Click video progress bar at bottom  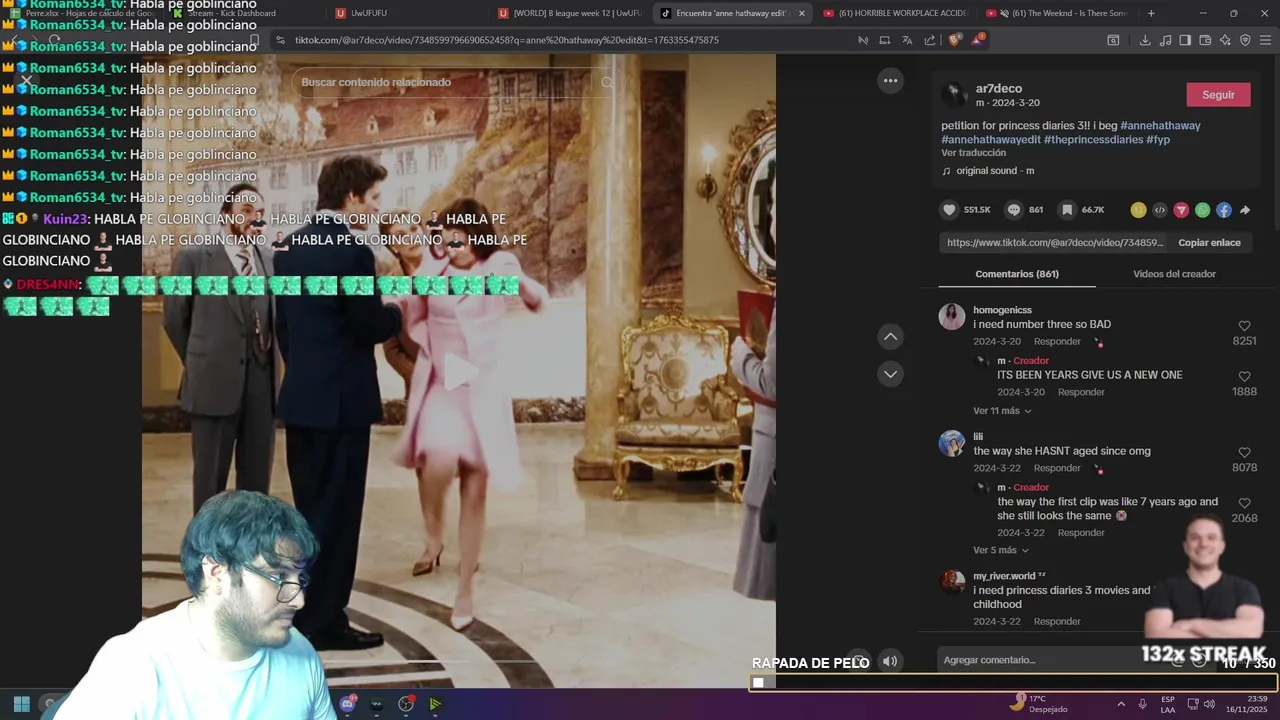pos(458,661)
